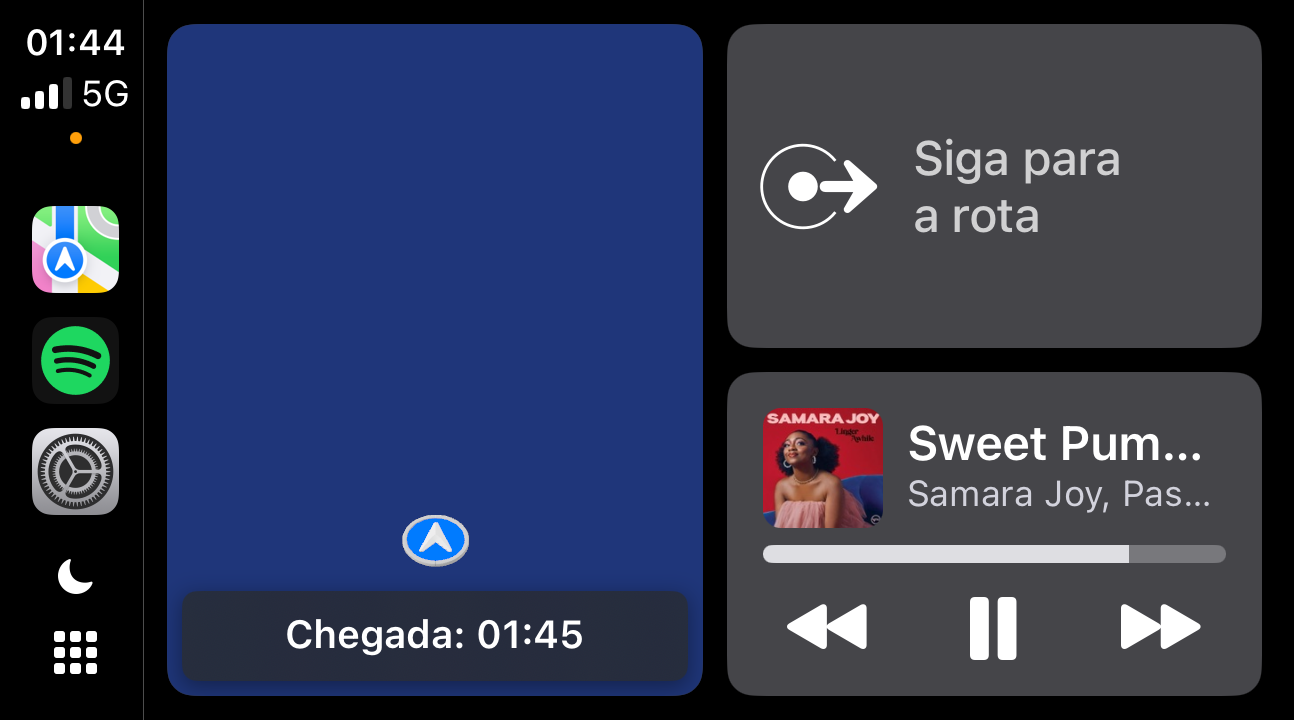Toggle the Do Not Disturb moon icon
Screen dimensions: 1294x720
click(x=75, y=576)
